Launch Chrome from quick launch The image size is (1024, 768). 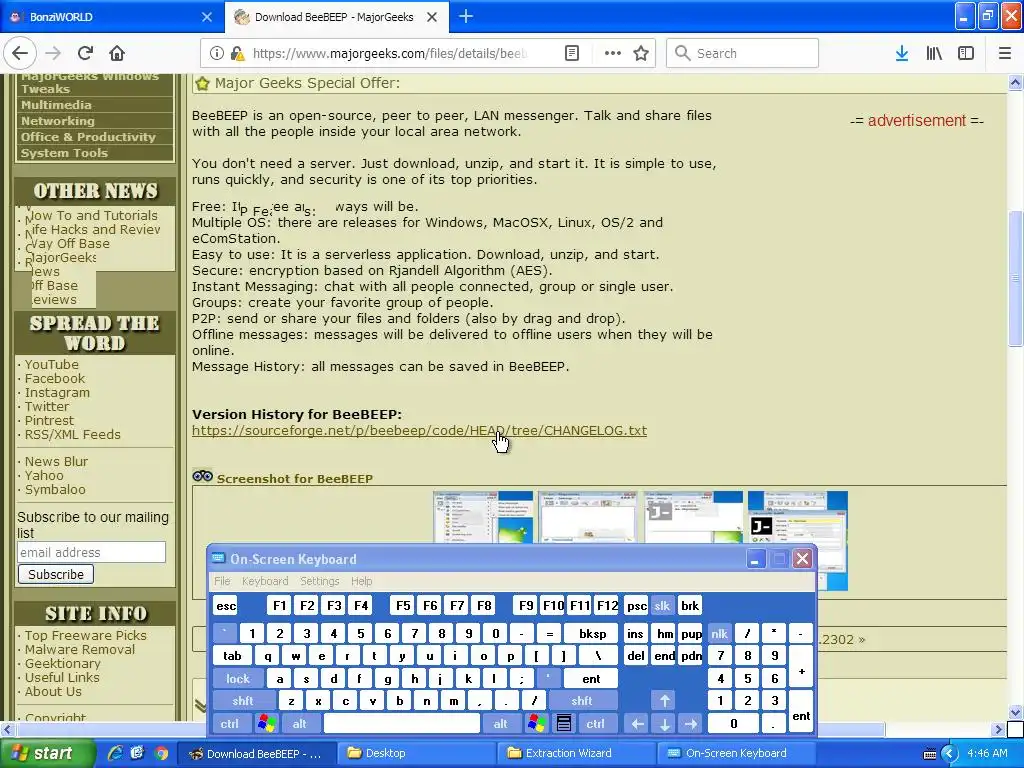coord(161,753)
